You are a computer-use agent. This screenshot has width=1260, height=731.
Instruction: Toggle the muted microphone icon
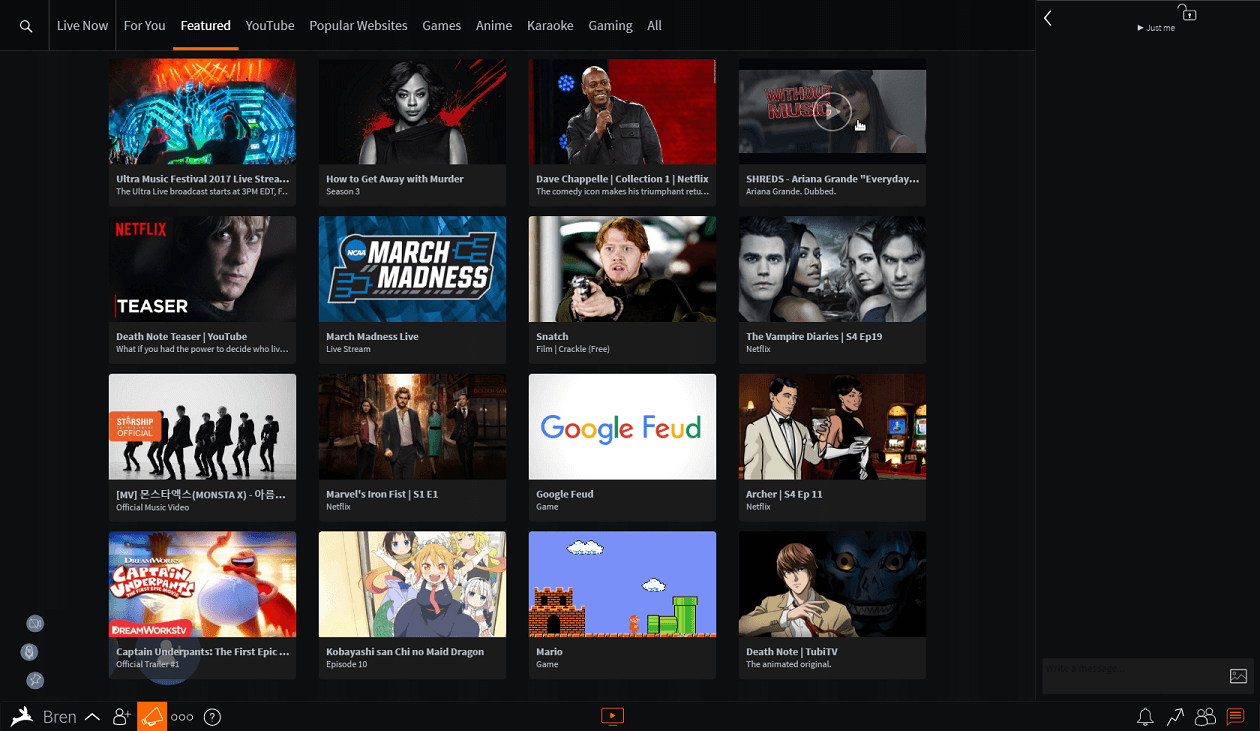(x=30, y=652)
